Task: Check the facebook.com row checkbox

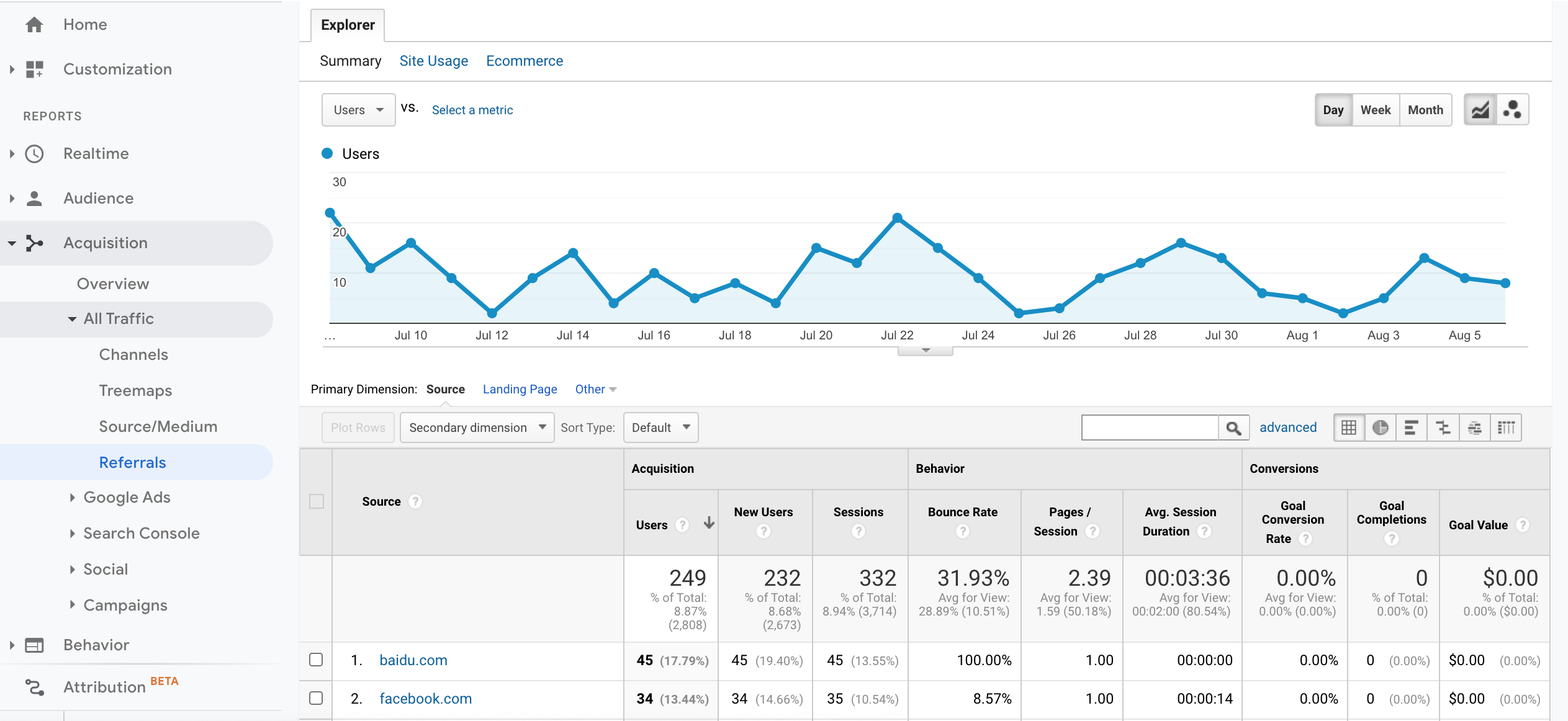Action: pos(317,698)
